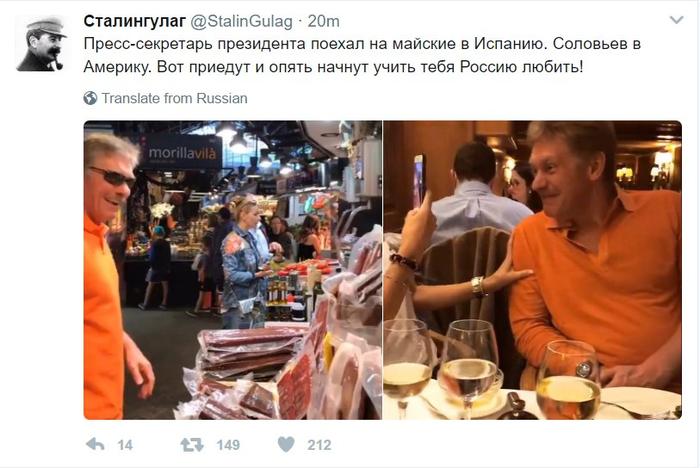Screen dimensions: 700x468
Task: Open the Сталингулаг display name
Action: pos(135,21)
